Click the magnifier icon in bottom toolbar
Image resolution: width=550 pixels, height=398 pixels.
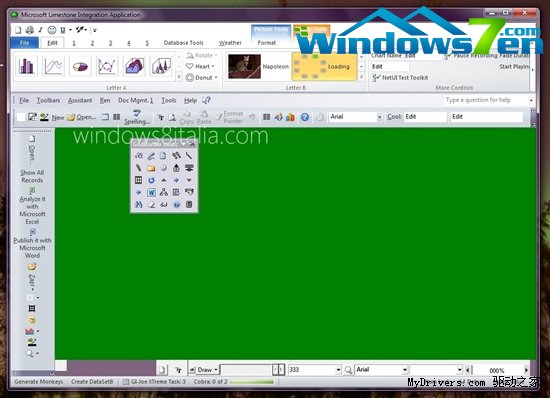(x=348, y=370)
